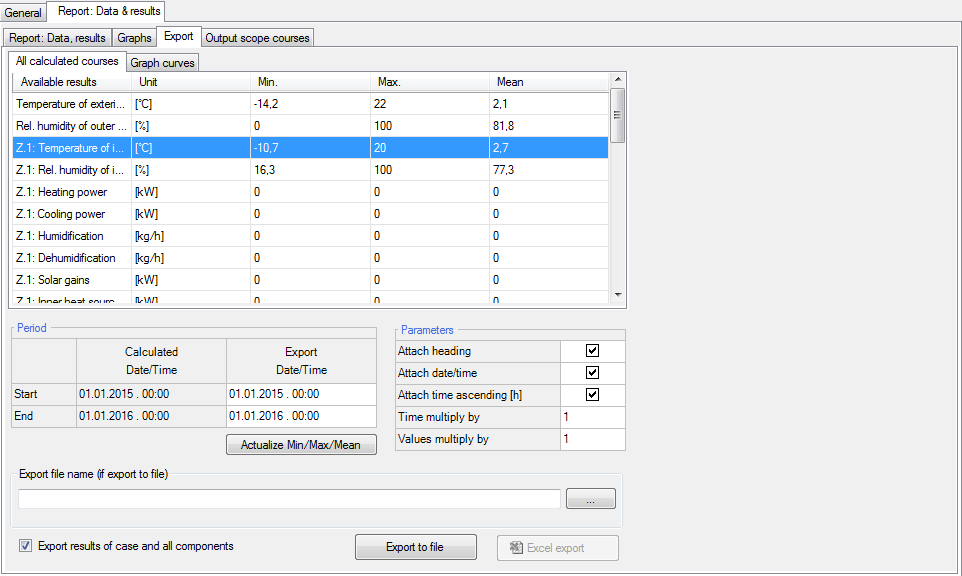Click the Export Start date/time cell
Screen dimensions: 962x576
300,394
